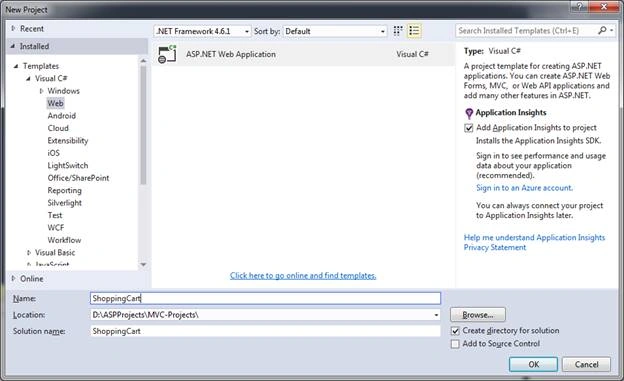The width and height of the screenshot is (624, 381).
Task: Collapse the Installed section
Action: [13, 46]
